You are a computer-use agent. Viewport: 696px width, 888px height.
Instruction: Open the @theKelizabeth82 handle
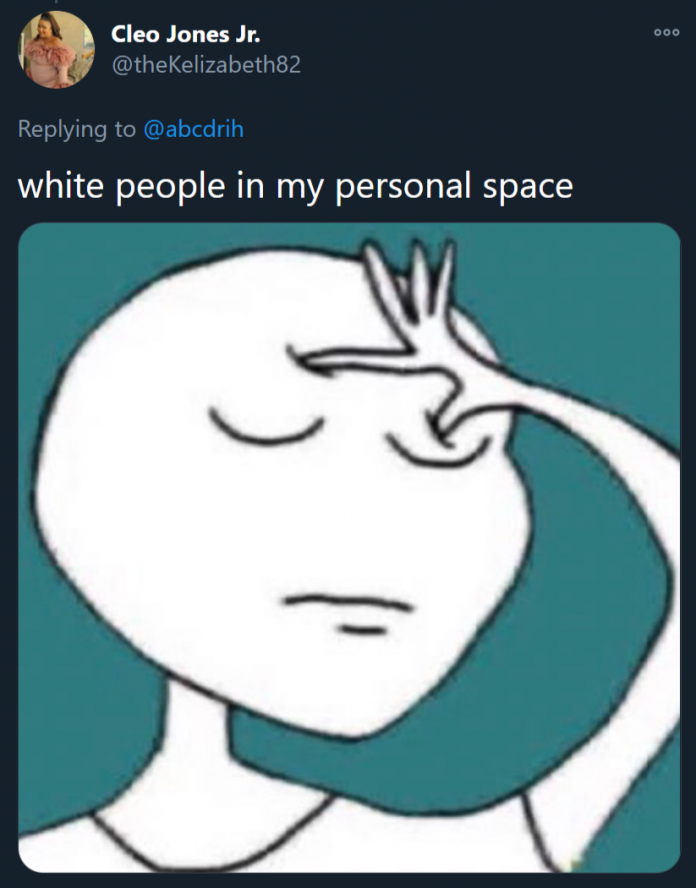click(206, 65)
